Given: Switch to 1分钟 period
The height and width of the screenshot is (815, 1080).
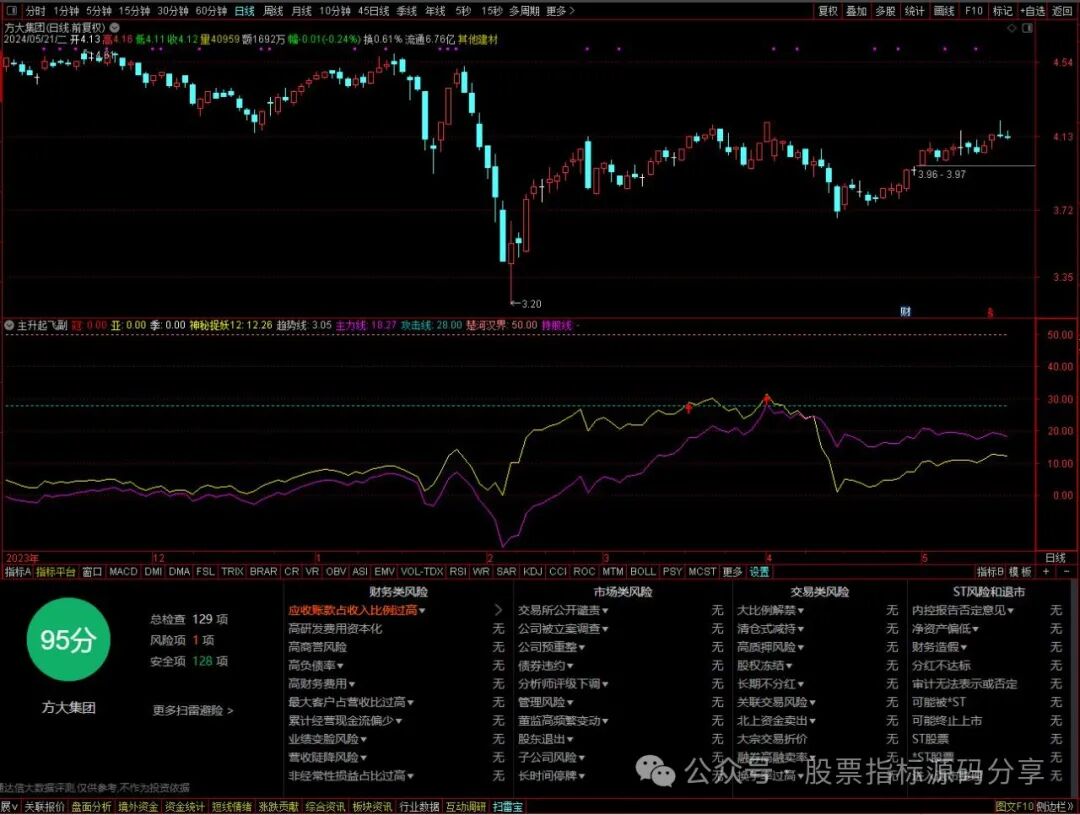Looking at the screenshot, I should pos(66,11).
